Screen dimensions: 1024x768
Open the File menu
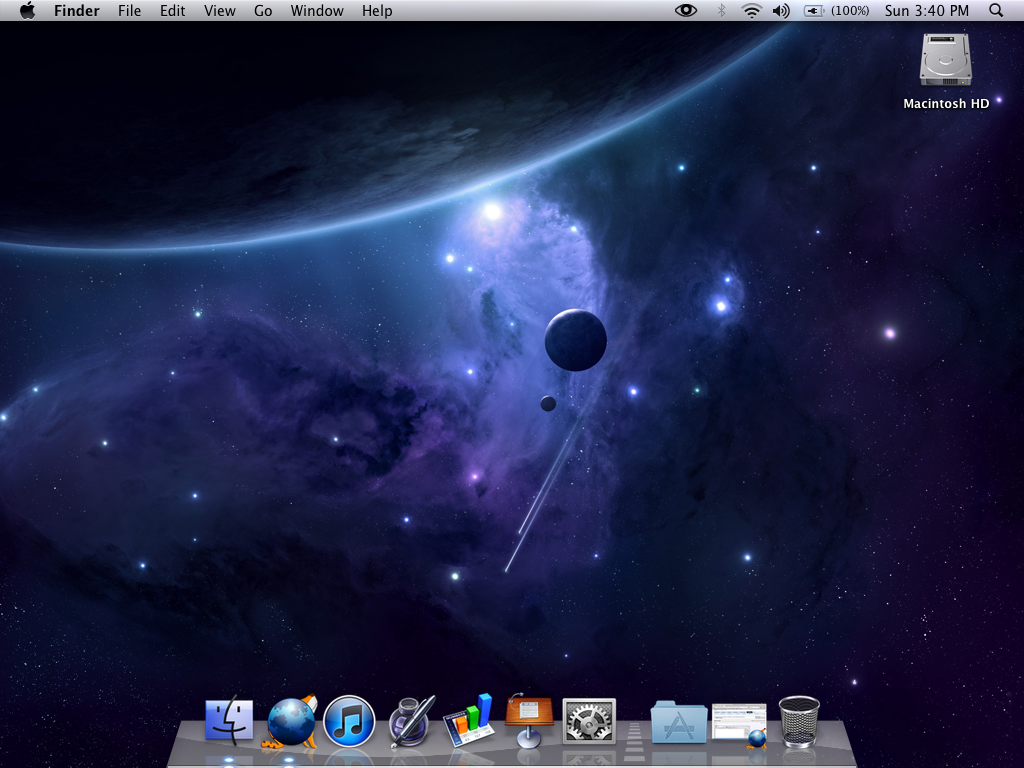[x=129, y=10]
